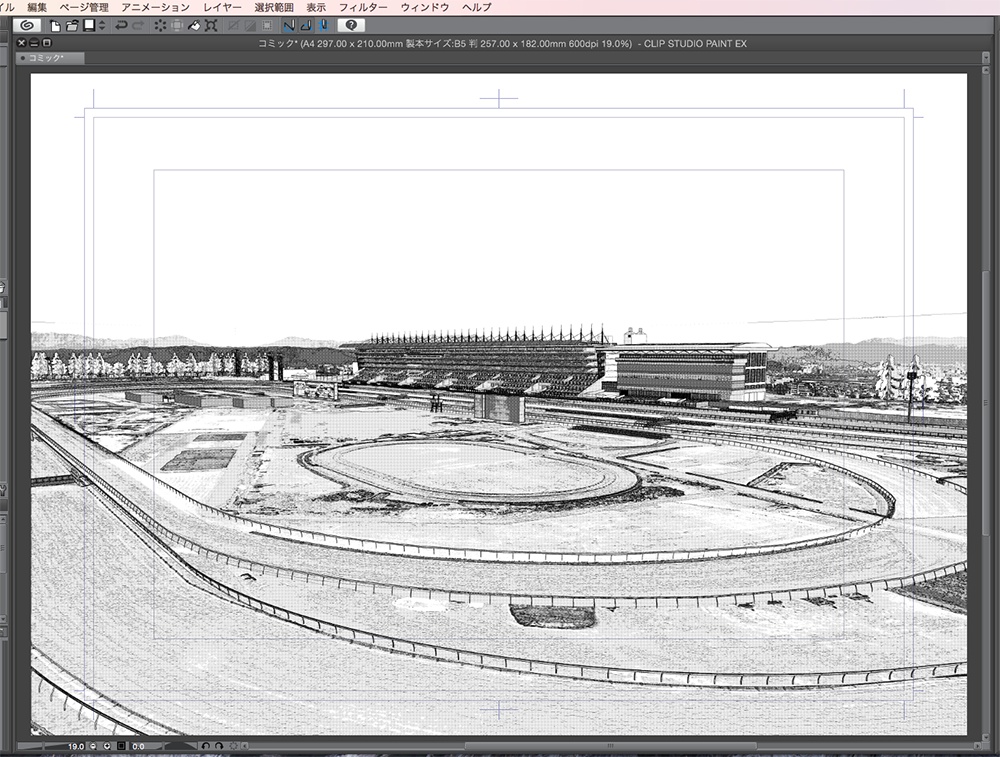Save the comic with the Save icon
The width and height of the screenshot is (1000, 757).
pyautogui.click(x=89, y=26)
